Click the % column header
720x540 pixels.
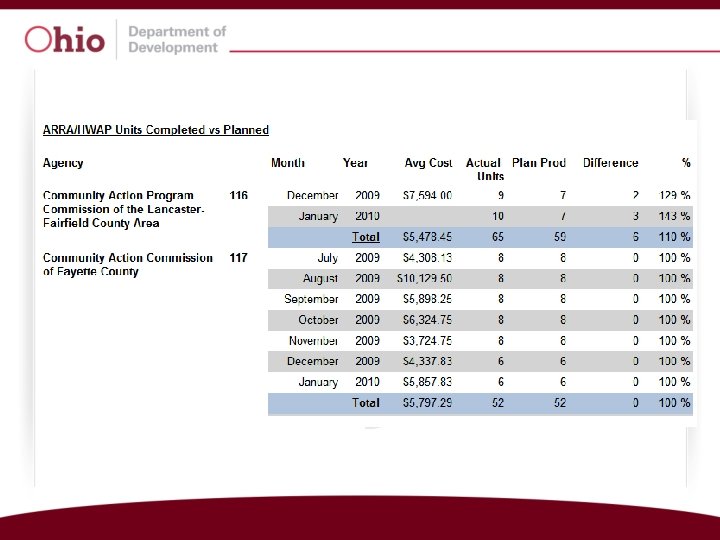[686, 163]
